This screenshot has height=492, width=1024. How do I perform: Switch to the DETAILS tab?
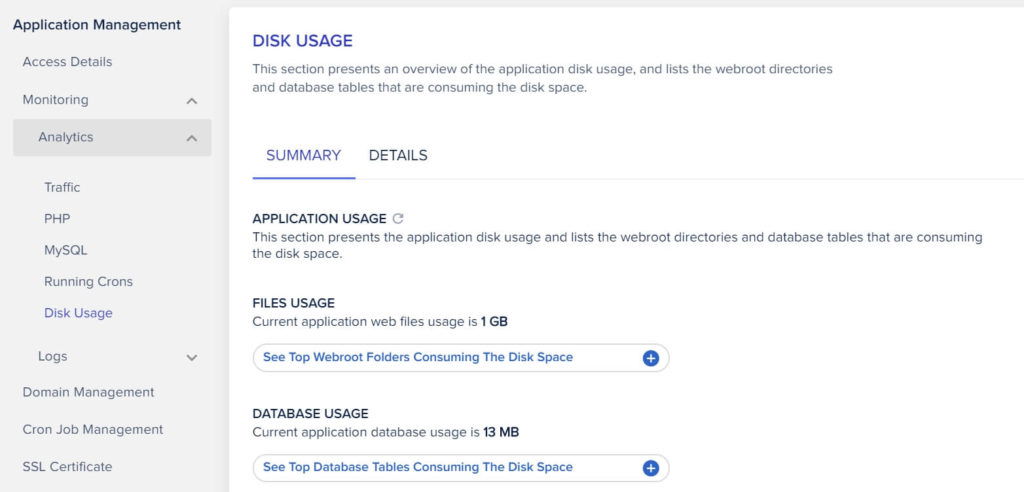[x=398, y=156]
